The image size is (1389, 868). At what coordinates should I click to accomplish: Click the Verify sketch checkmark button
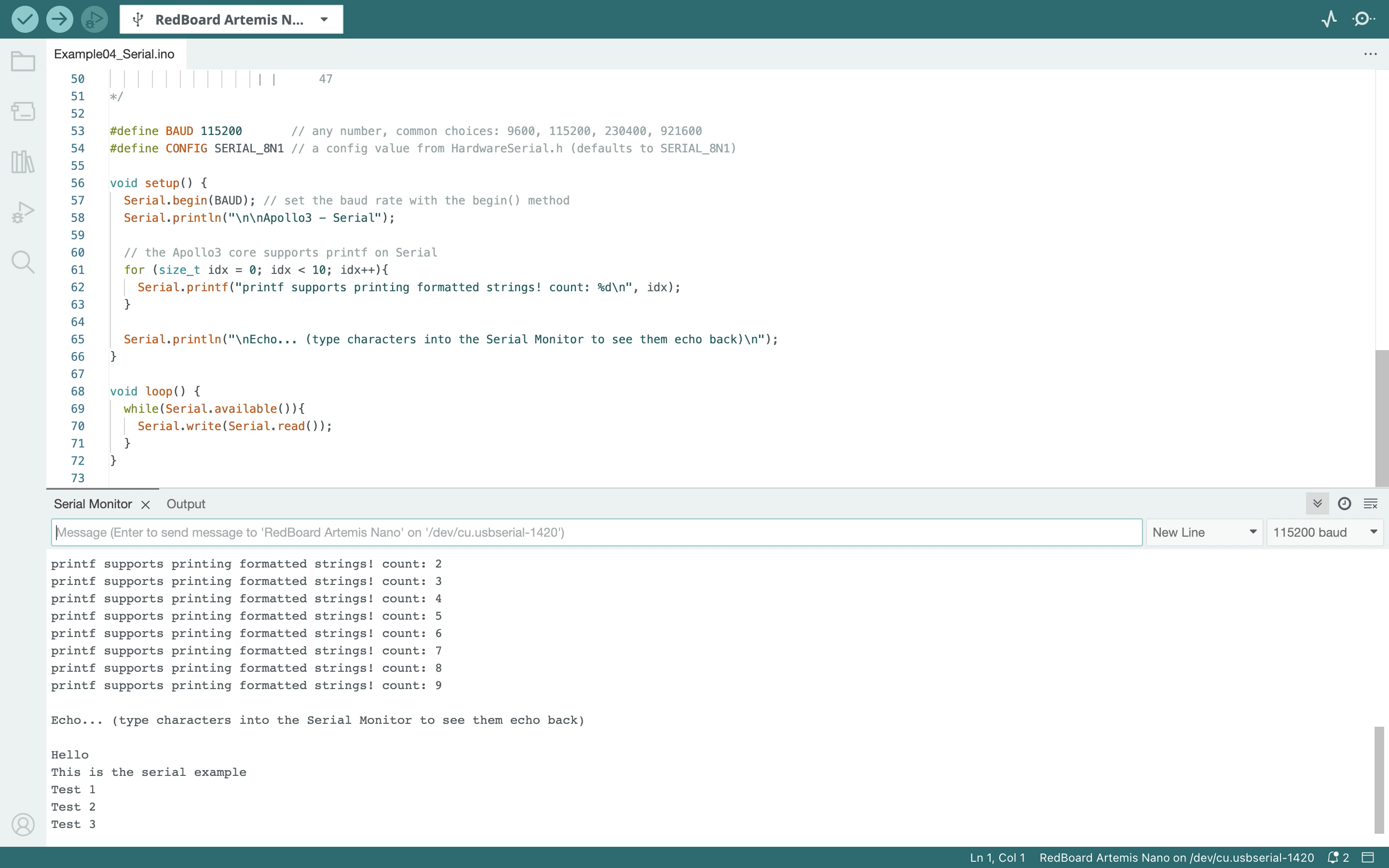[25, 19]
